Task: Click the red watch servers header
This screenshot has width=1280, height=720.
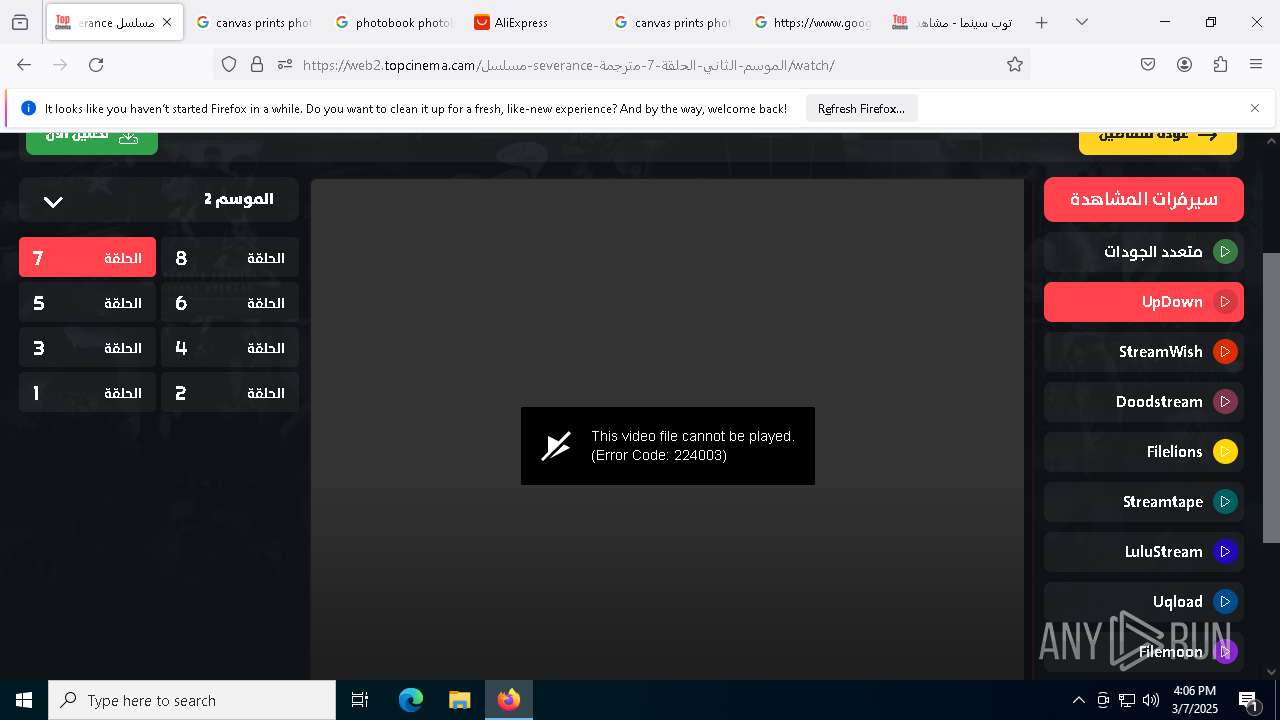Action: coord(1144,199)
